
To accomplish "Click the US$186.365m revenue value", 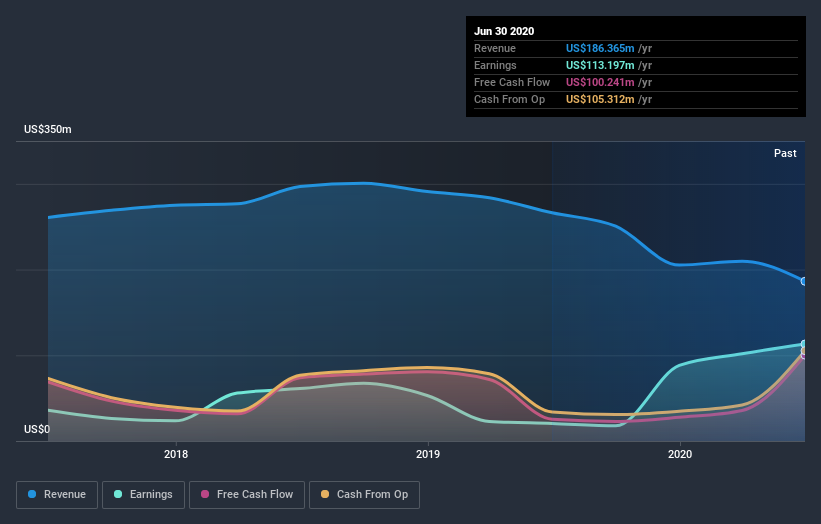I will [600, 48].
